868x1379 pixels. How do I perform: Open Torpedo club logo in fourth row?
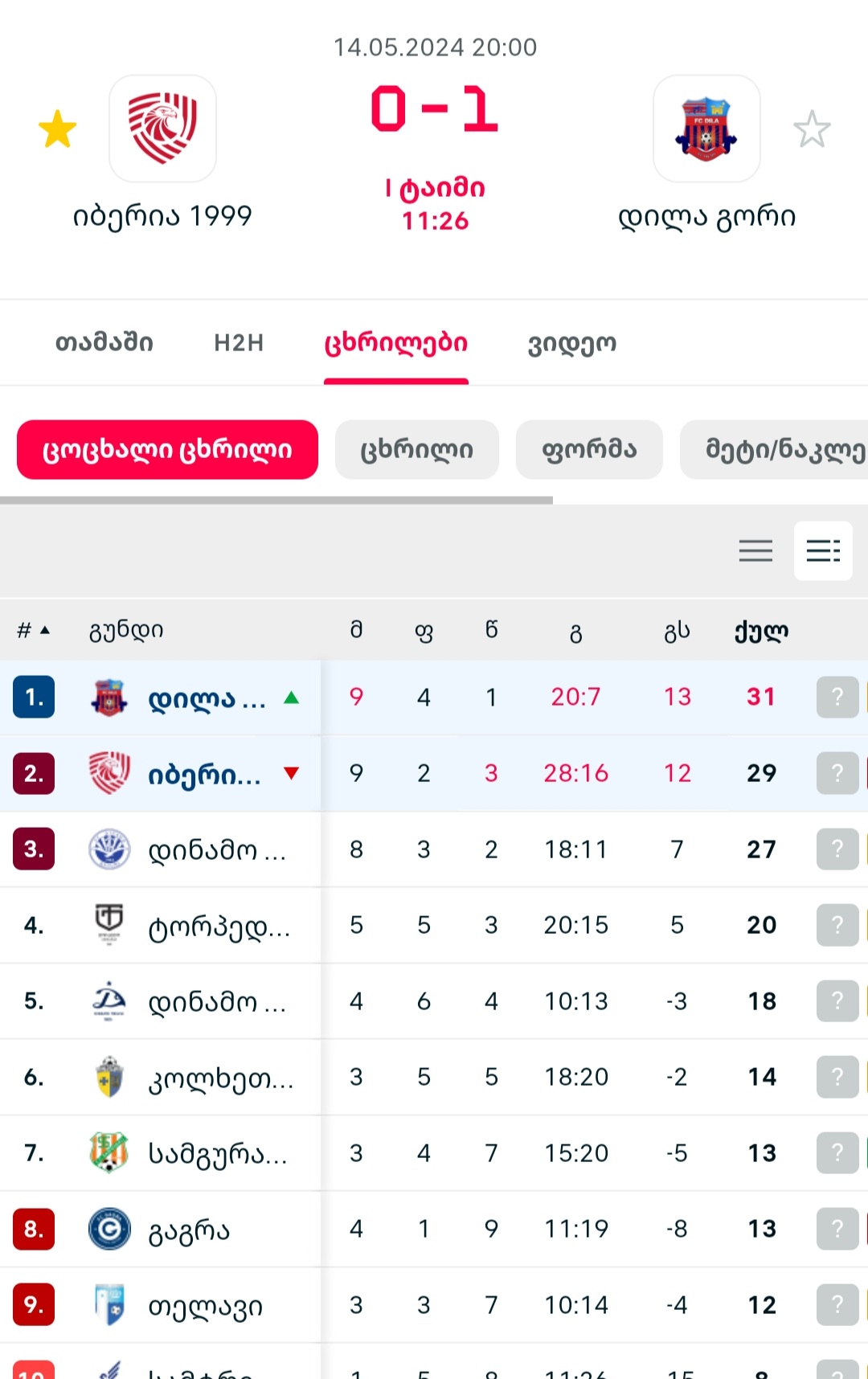[109, 925]
